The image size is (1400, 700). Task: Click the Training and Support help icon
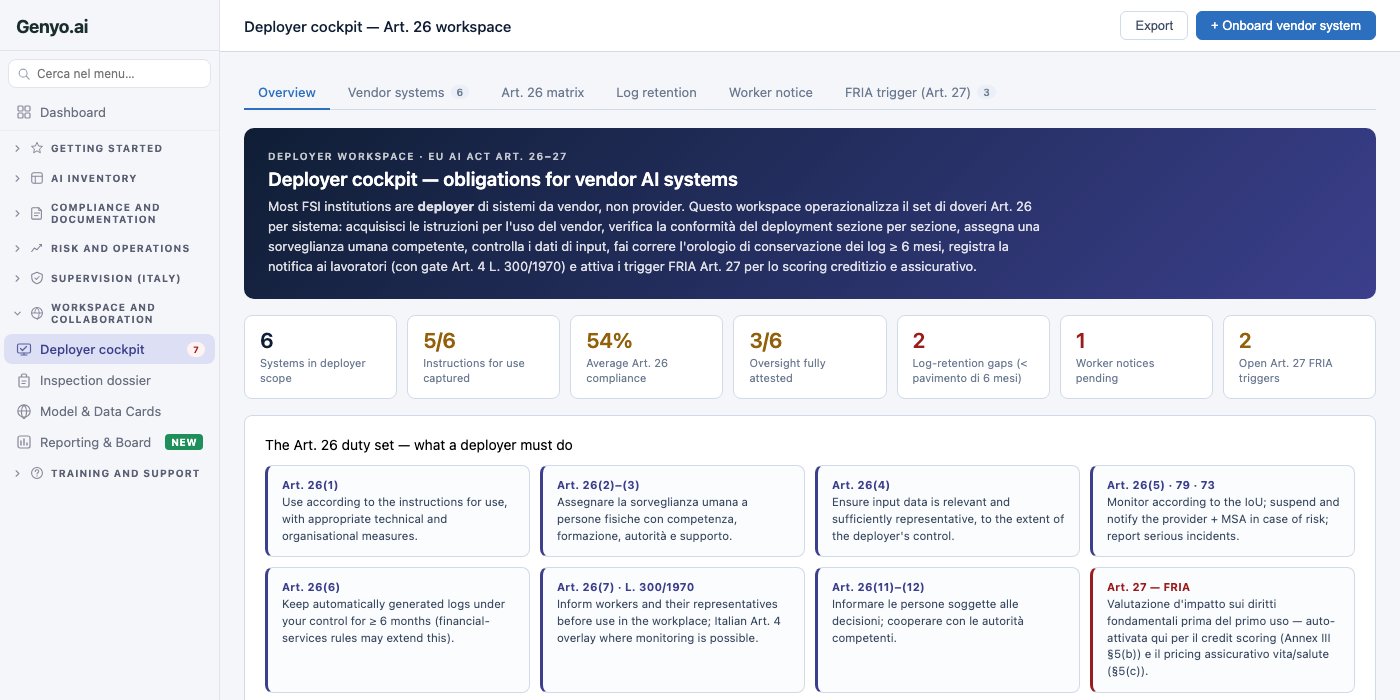click(x=37, y=473)
